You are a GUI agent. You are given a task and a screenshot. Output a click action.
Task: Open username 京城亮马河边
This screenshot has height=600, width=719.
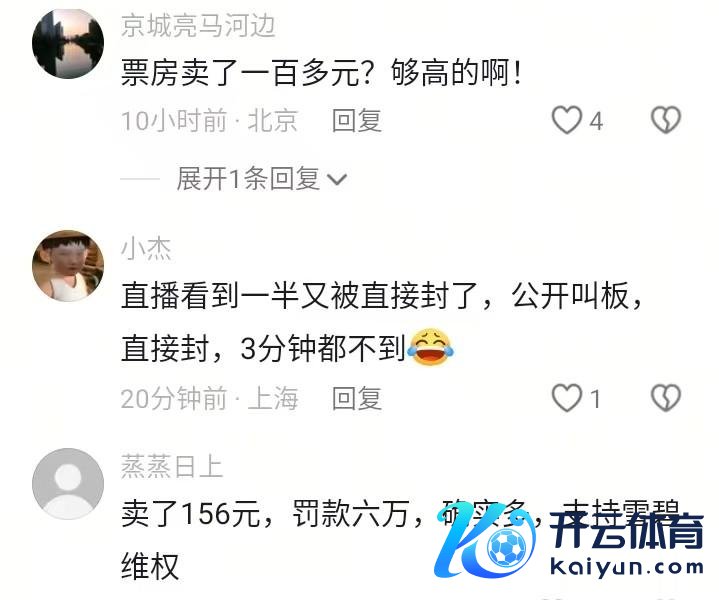click(x=198, y=26)
